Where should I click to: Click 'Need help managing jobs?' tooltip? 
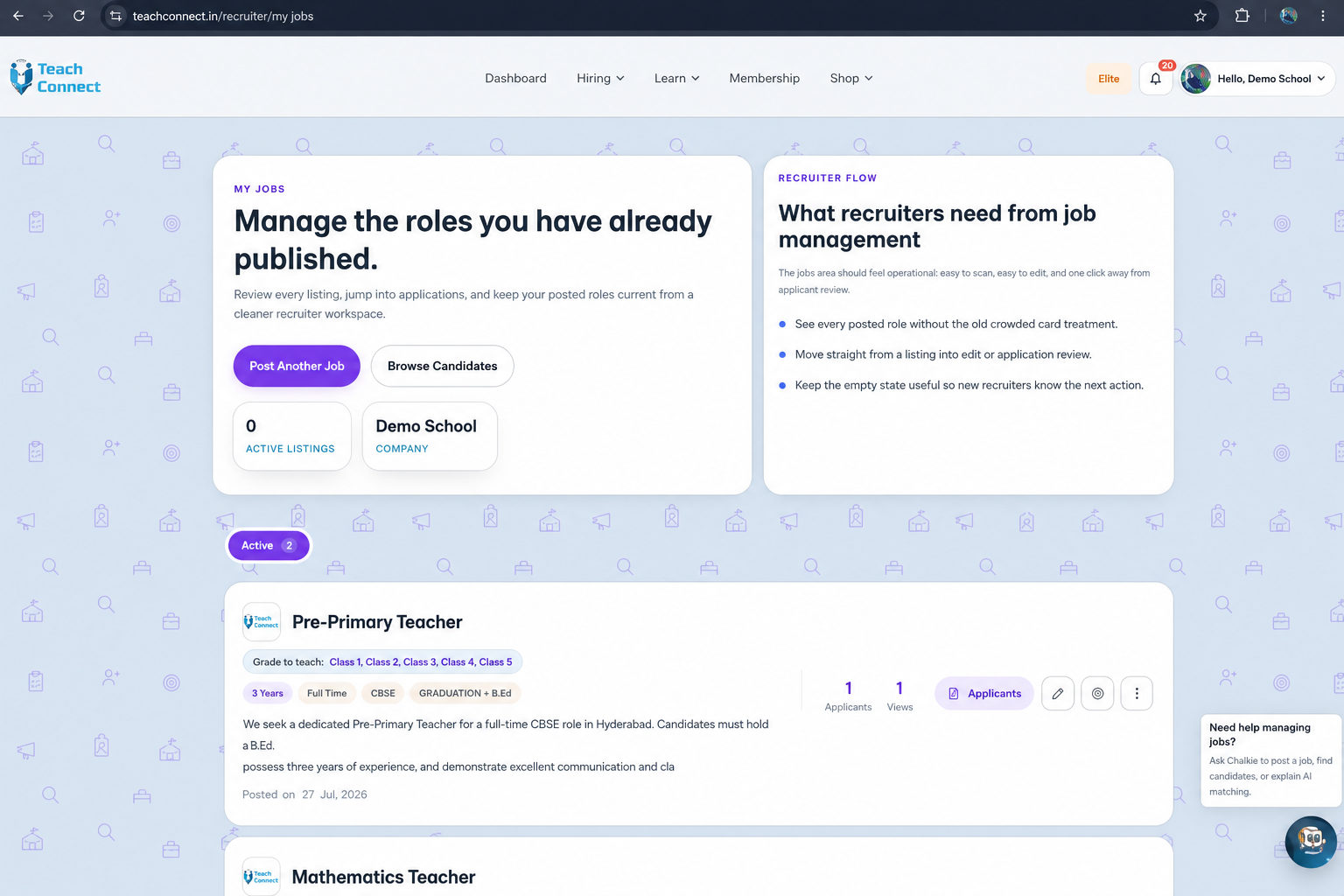pyautogui.click(x=1271, y=759)
